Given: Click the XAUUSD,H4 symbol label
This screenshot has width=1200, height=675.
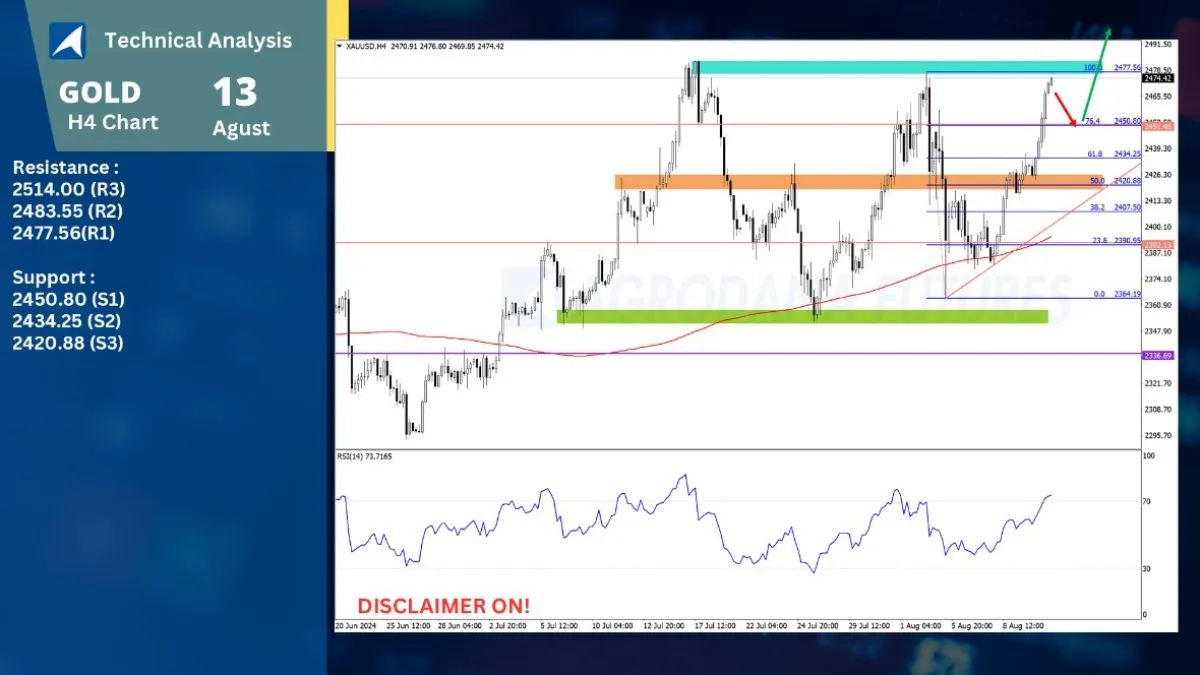Looking at the screenshot, I should (365, 46).
